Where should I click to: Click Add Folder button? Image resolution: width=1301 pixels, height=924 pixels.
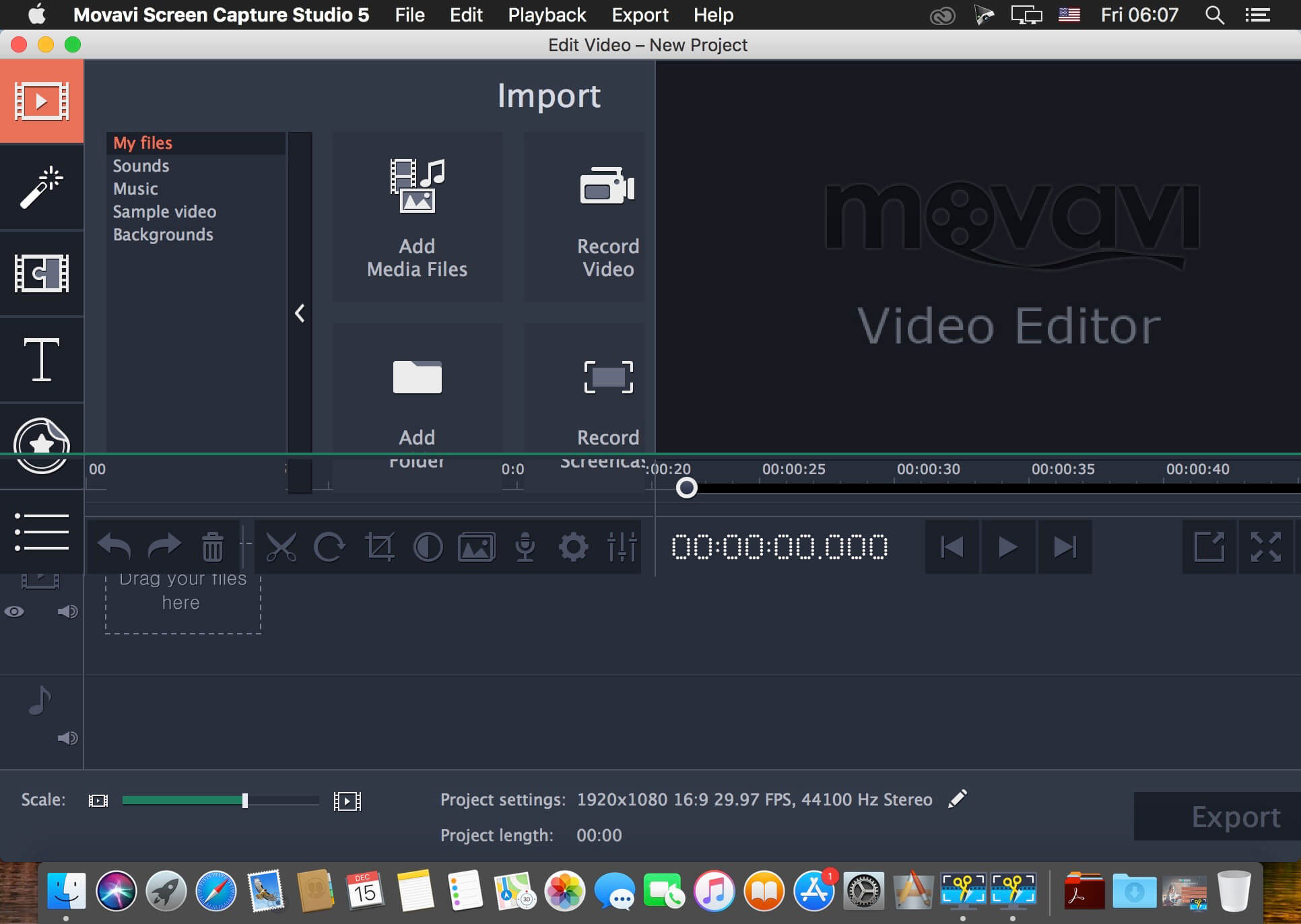[x=418, y=407]
